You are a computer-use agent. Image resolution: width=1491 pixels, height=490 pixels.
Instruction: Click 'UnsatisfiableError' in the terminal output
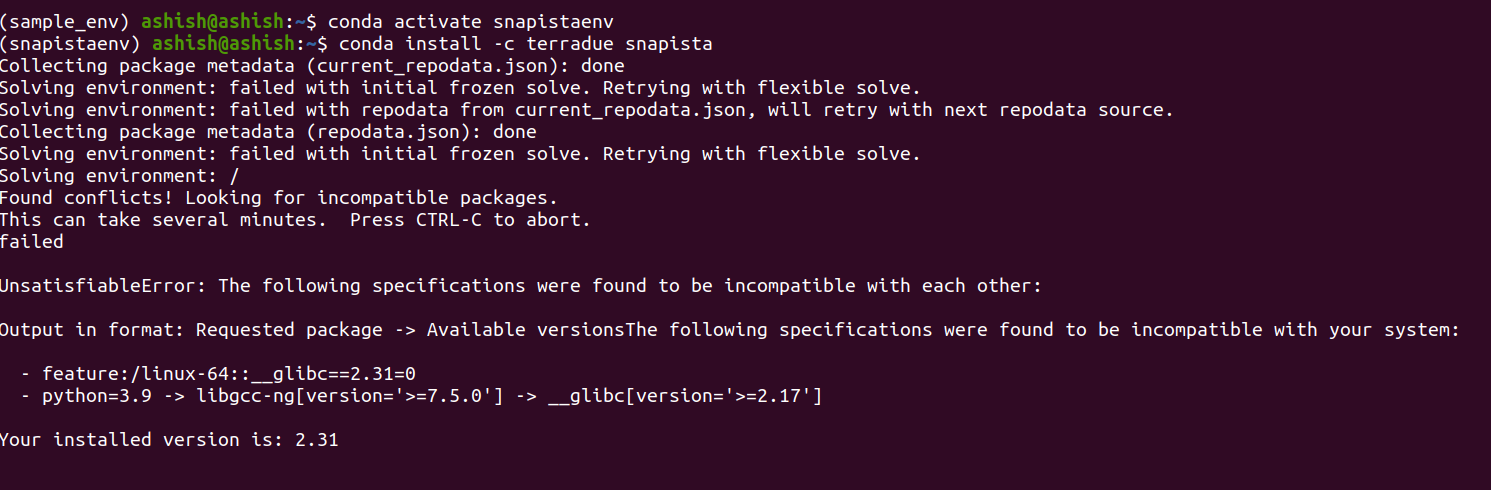[x=103, y=286]
